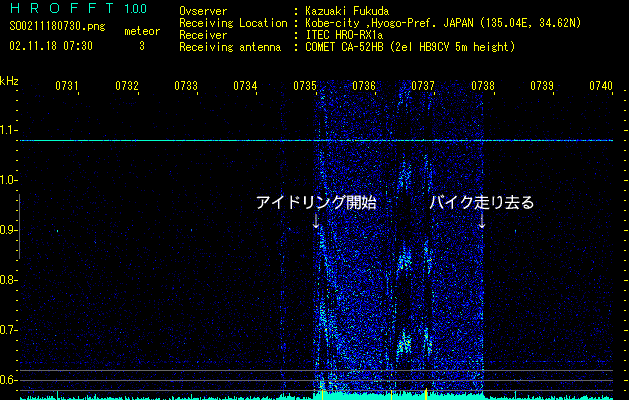Select the S00211180730.png filename label
629x400 pixels.
pyautogui.click(x=49, y=30)
